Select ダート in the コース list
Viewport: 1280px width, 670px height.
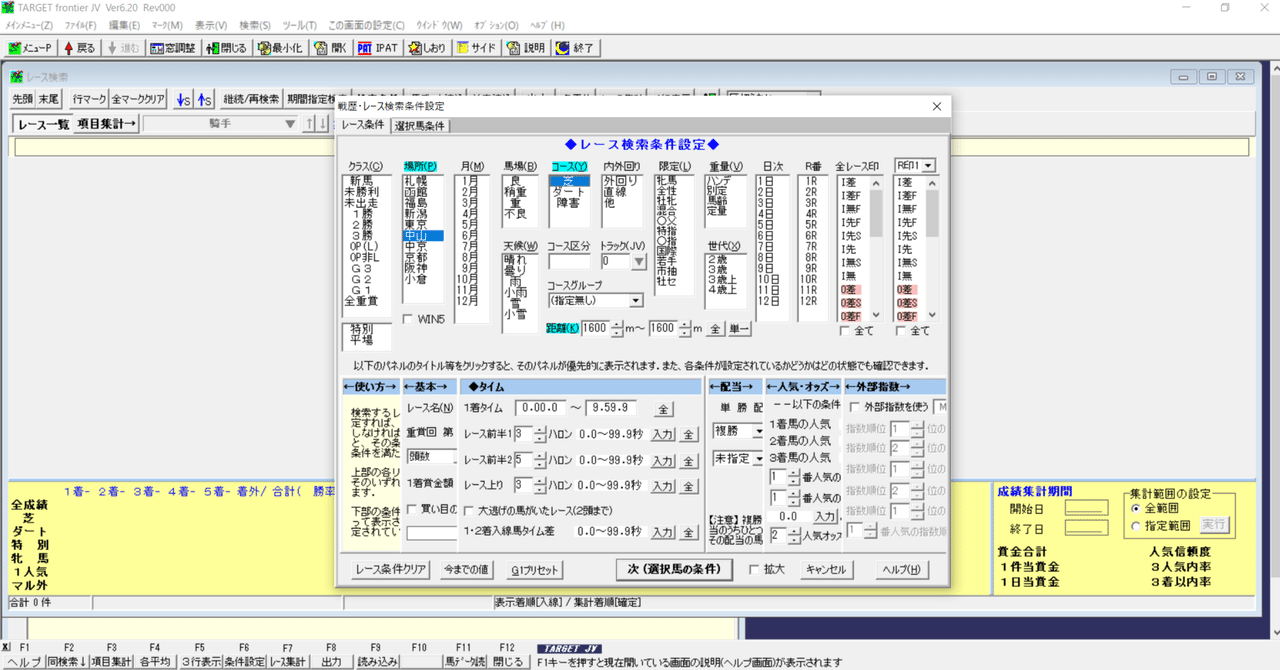(x=567, y=192)
